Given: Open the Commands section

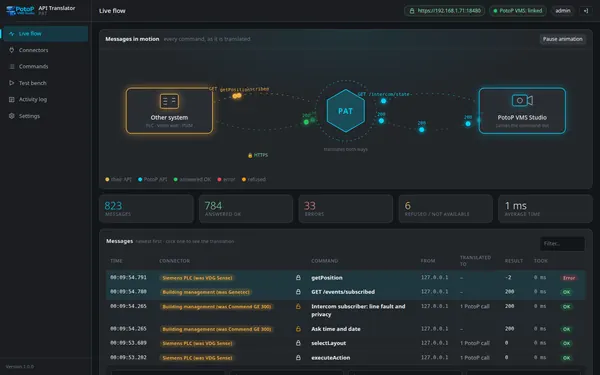Looking at the screenshot, I should 46,67.
